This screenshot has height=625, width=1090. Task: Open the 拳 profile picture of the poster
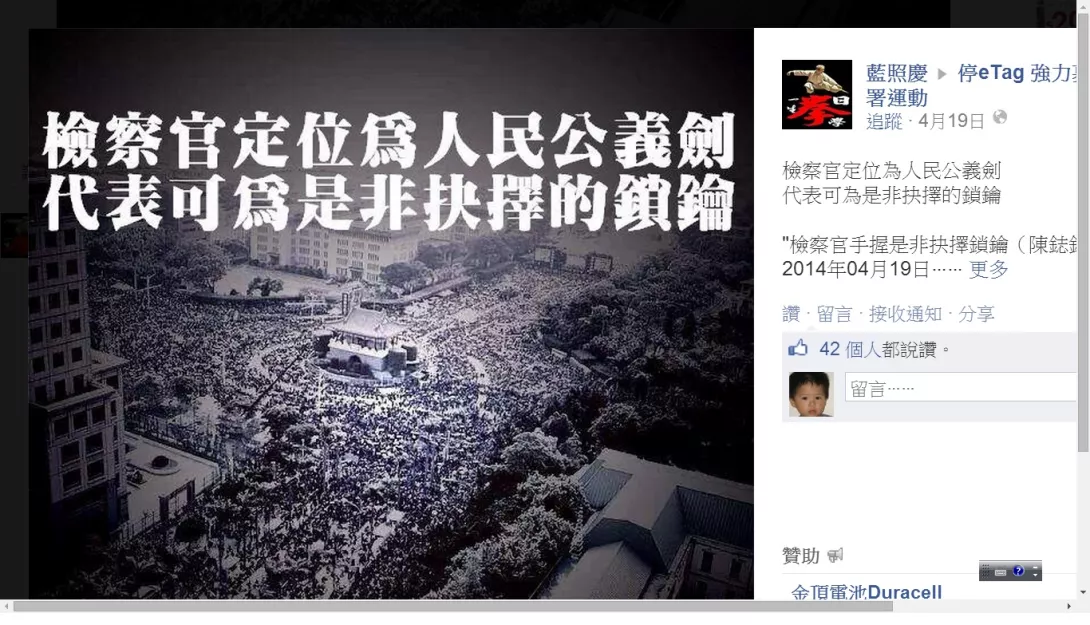[x=817, y=95]
